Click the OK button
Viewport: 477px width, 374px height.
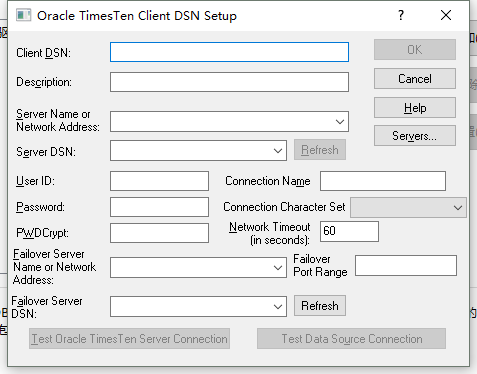pos(415,50)
